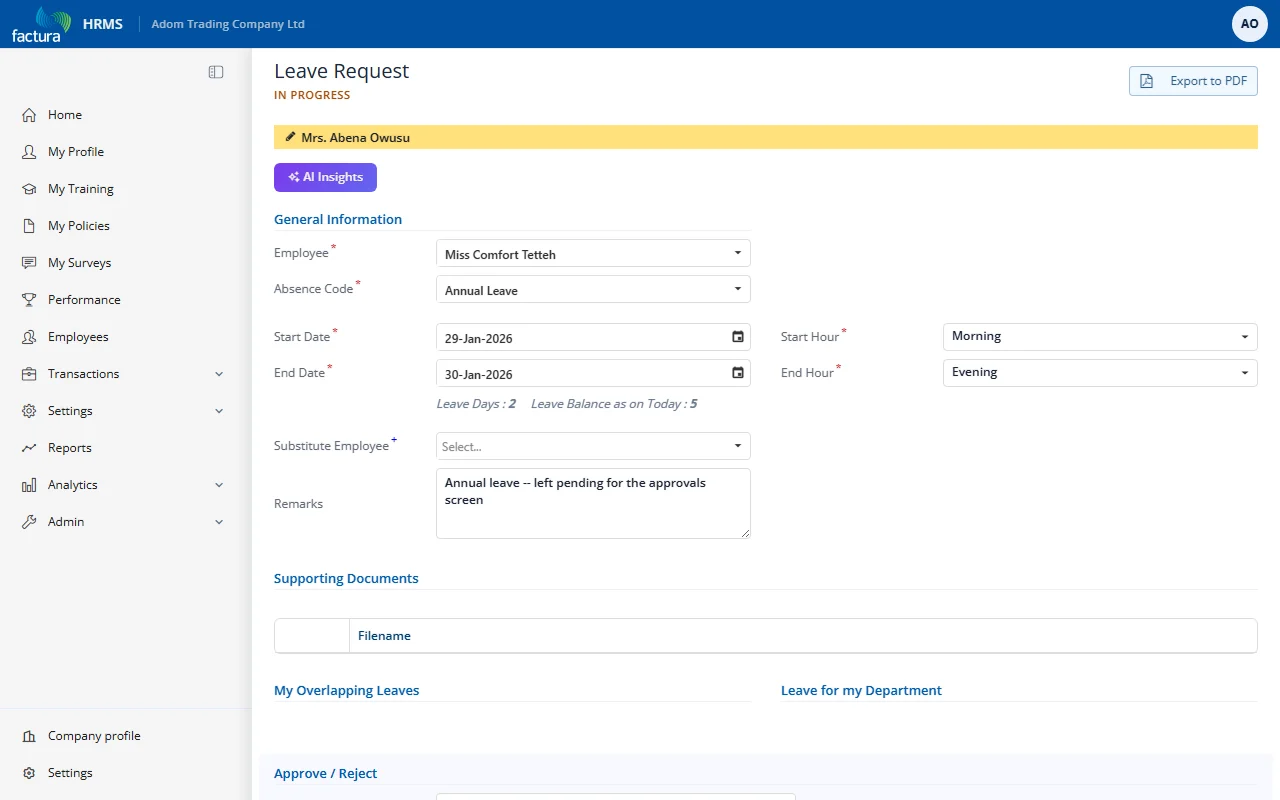
Task: Open the End Hour dropdown
Action: 1100,373
